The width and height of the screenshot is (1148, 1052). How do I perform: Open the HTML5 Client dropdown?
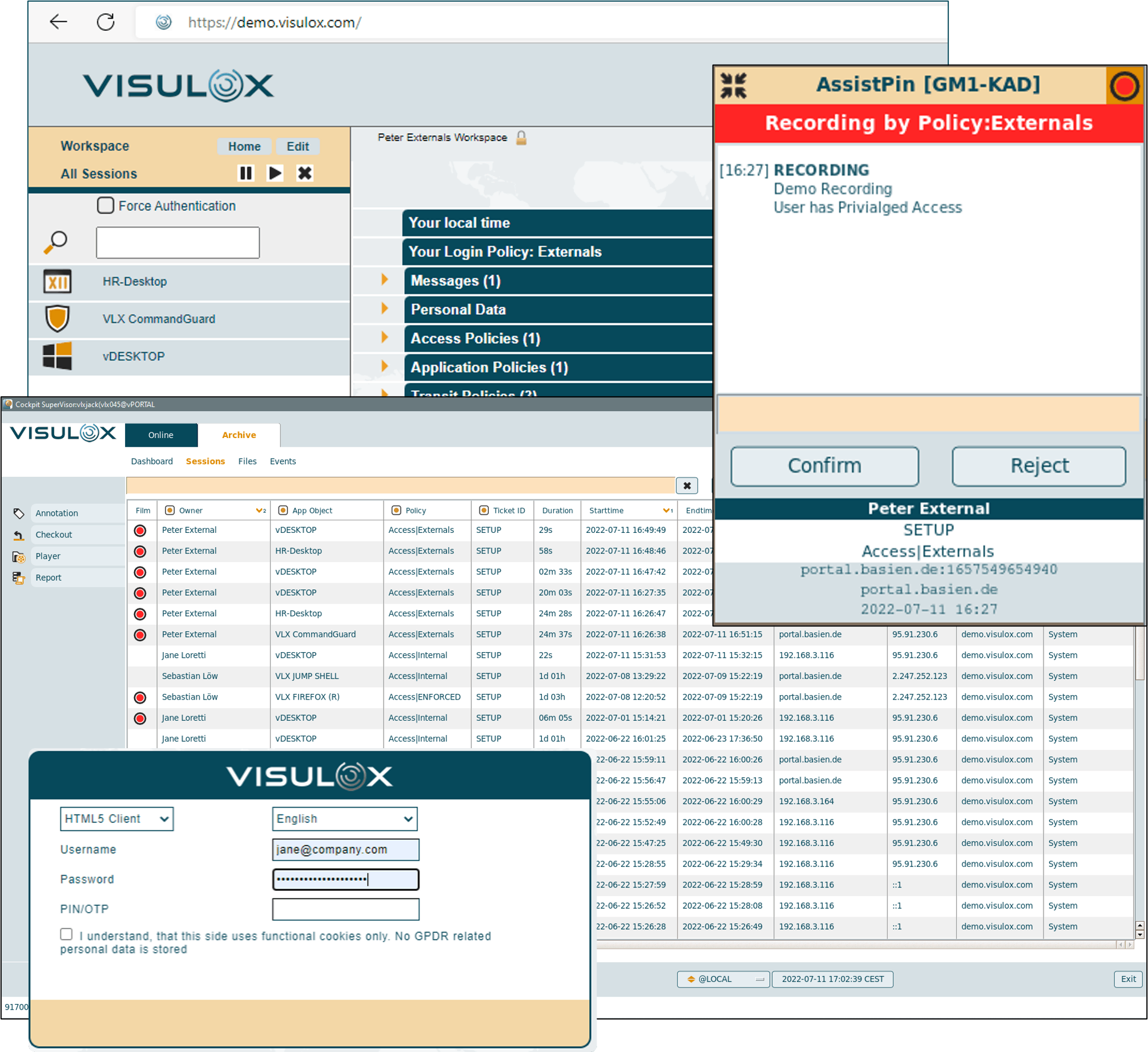click(116, 819)
